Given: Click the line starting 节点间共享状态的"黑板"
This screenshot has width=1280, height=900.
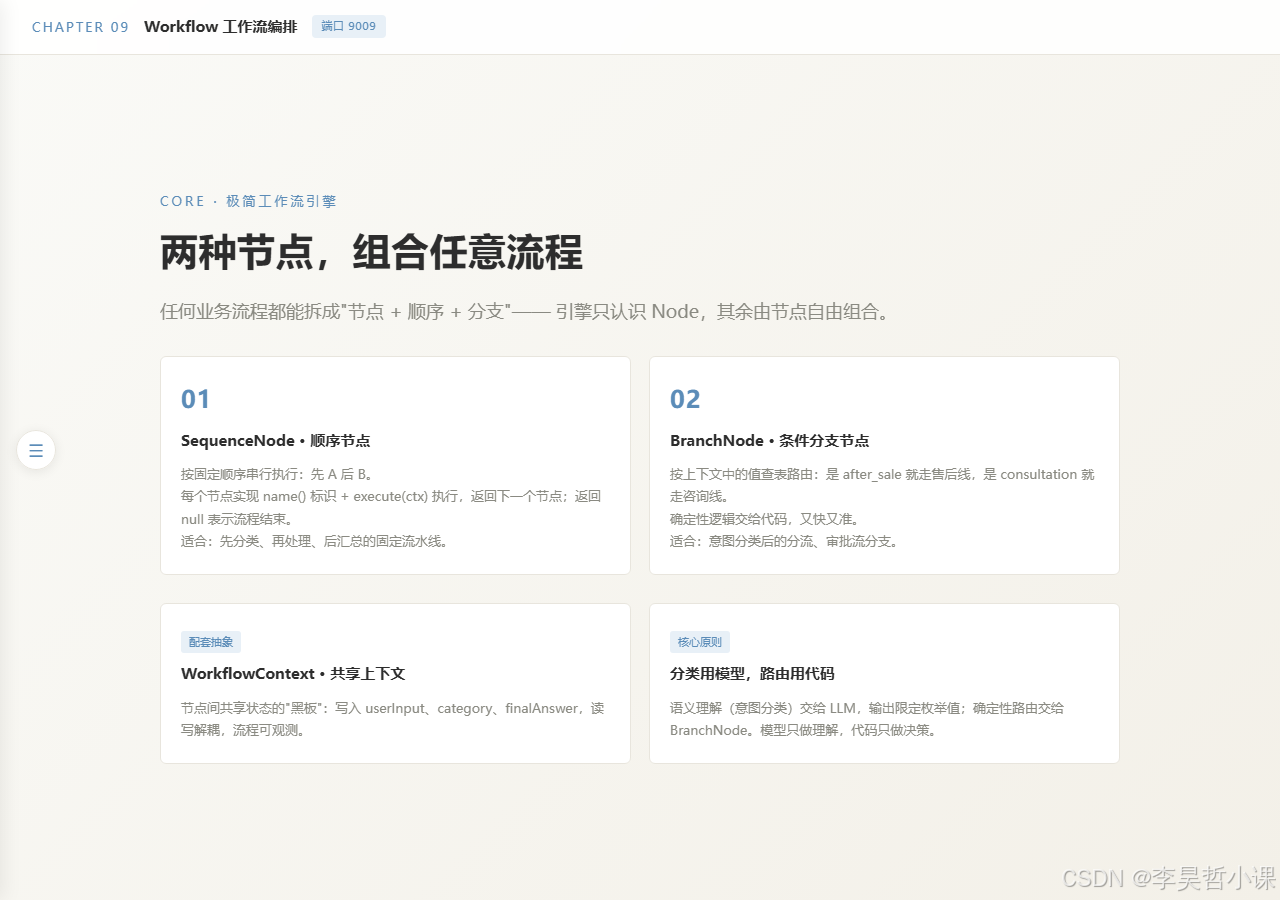Looking at the screenshot, I should click(x=393, y=708).
